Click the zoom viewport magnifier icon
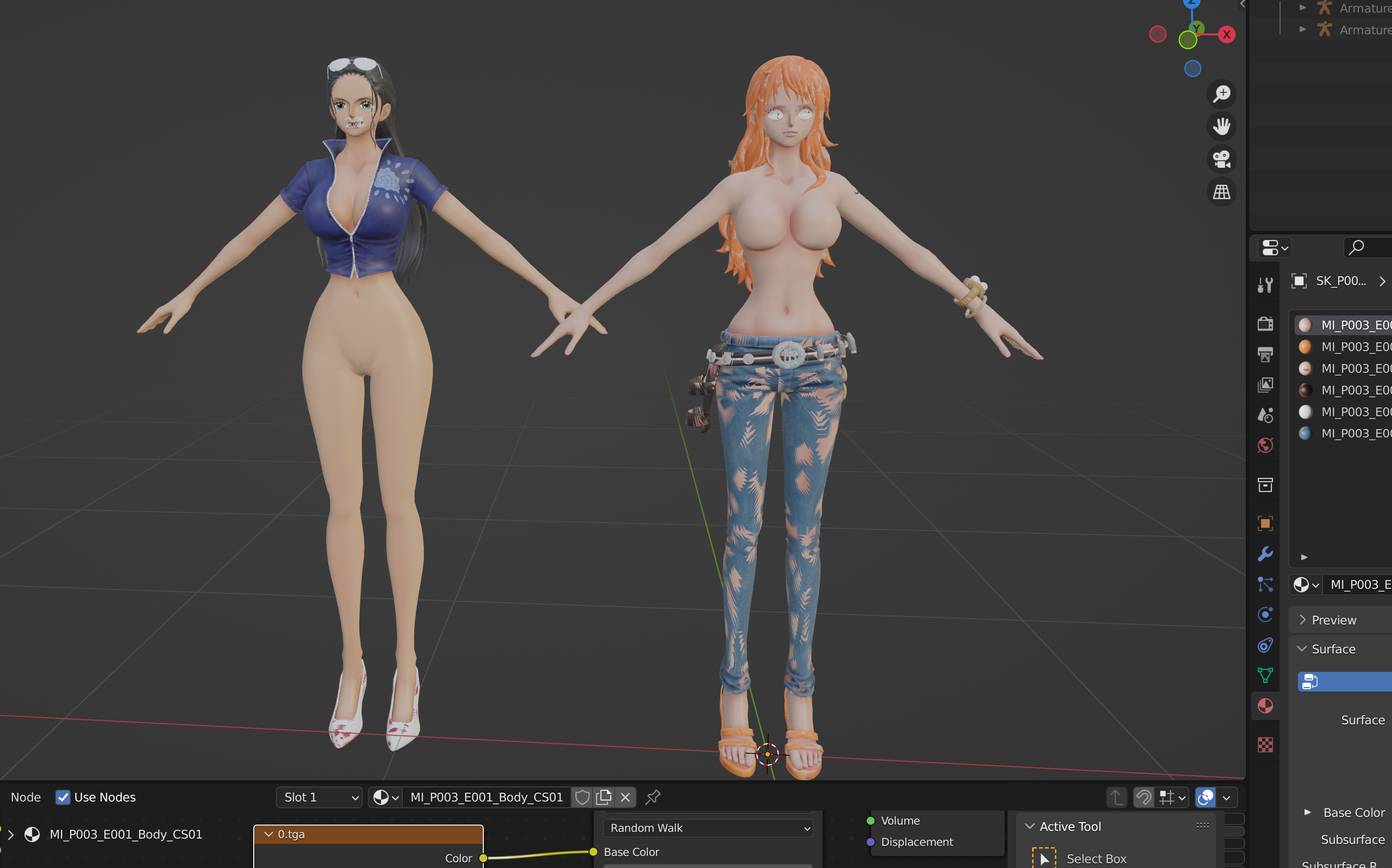Screen dimensions: 1392x868 coord(1222,94)
